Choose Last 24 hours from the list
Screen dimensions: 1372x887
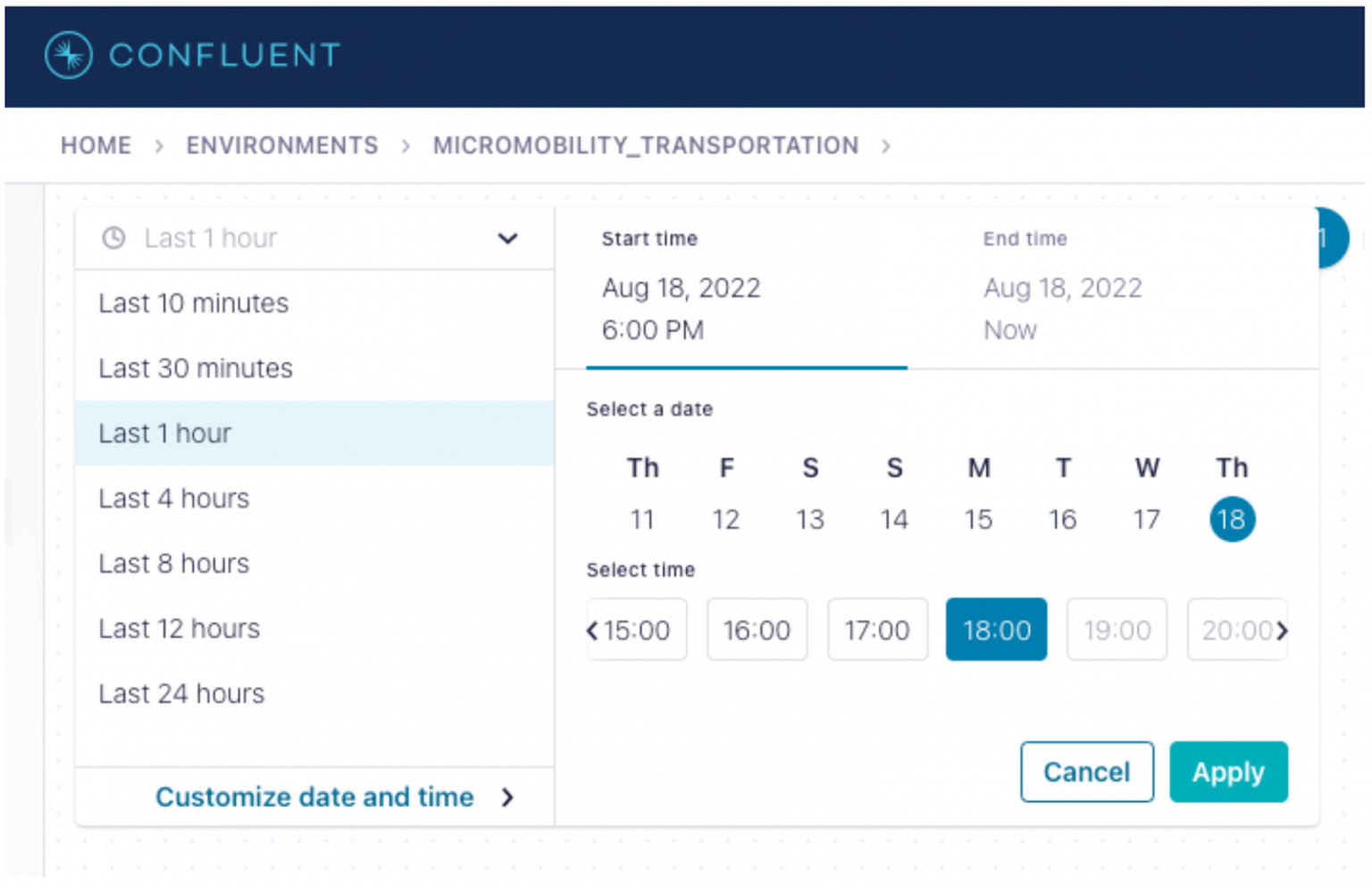[x=181, y=693]
